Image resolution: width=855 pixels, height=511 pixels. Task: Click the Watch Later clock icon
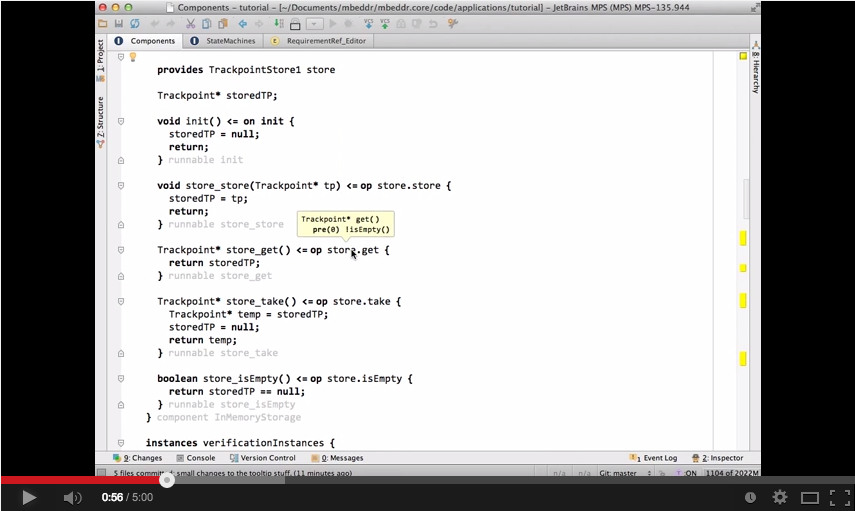(750, 497)
